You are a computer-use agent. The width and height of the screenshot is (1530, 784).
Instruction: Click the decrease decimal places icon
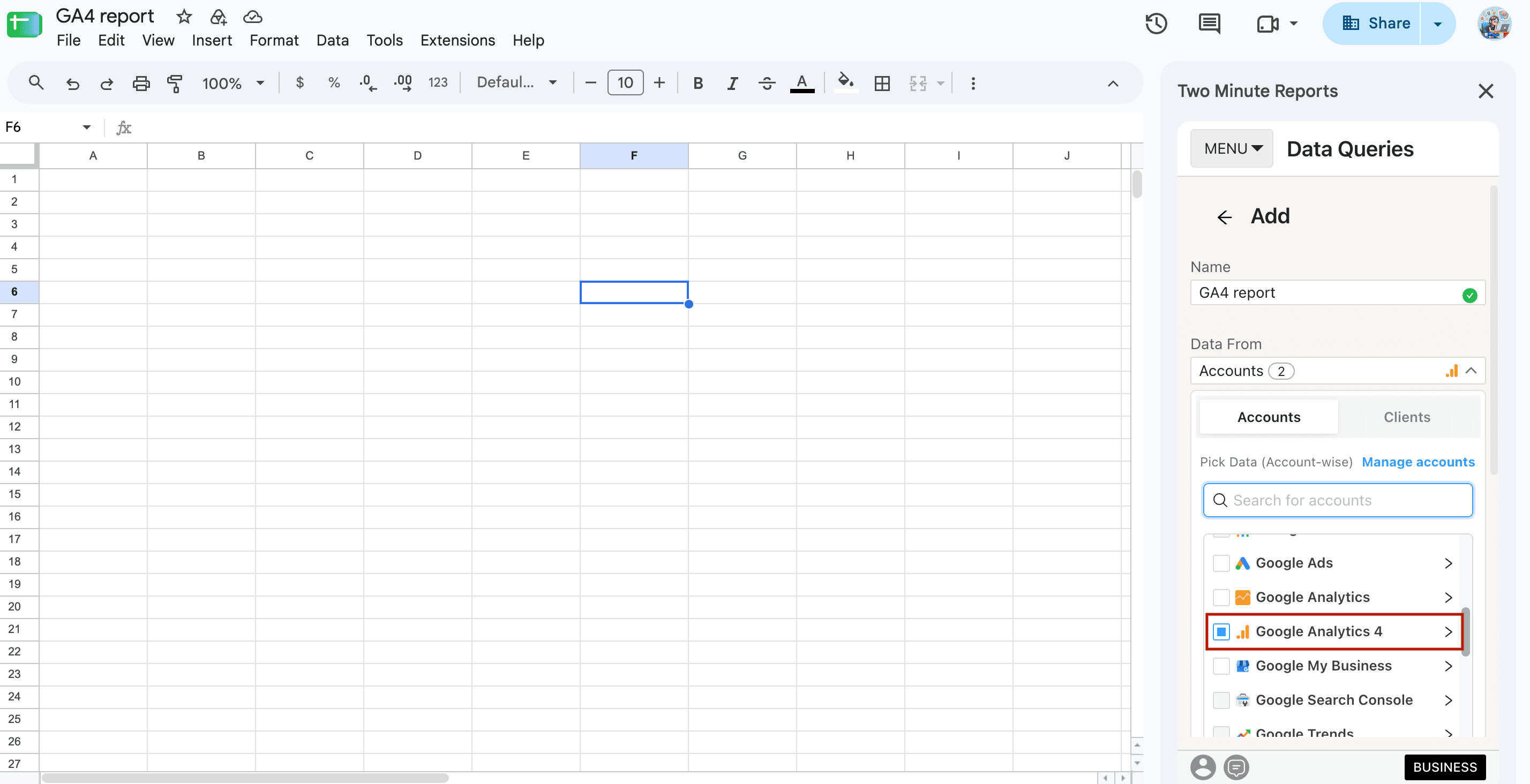(x=367, y=83)
